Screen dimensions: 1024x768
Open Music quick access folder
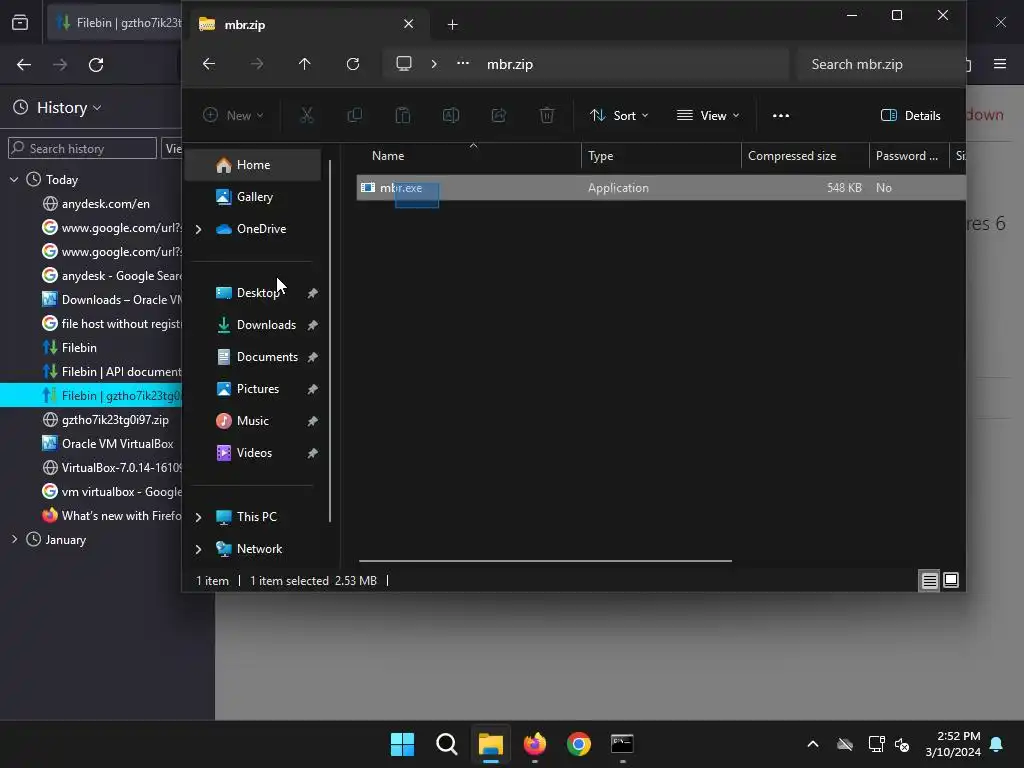[x=253, y=421]
